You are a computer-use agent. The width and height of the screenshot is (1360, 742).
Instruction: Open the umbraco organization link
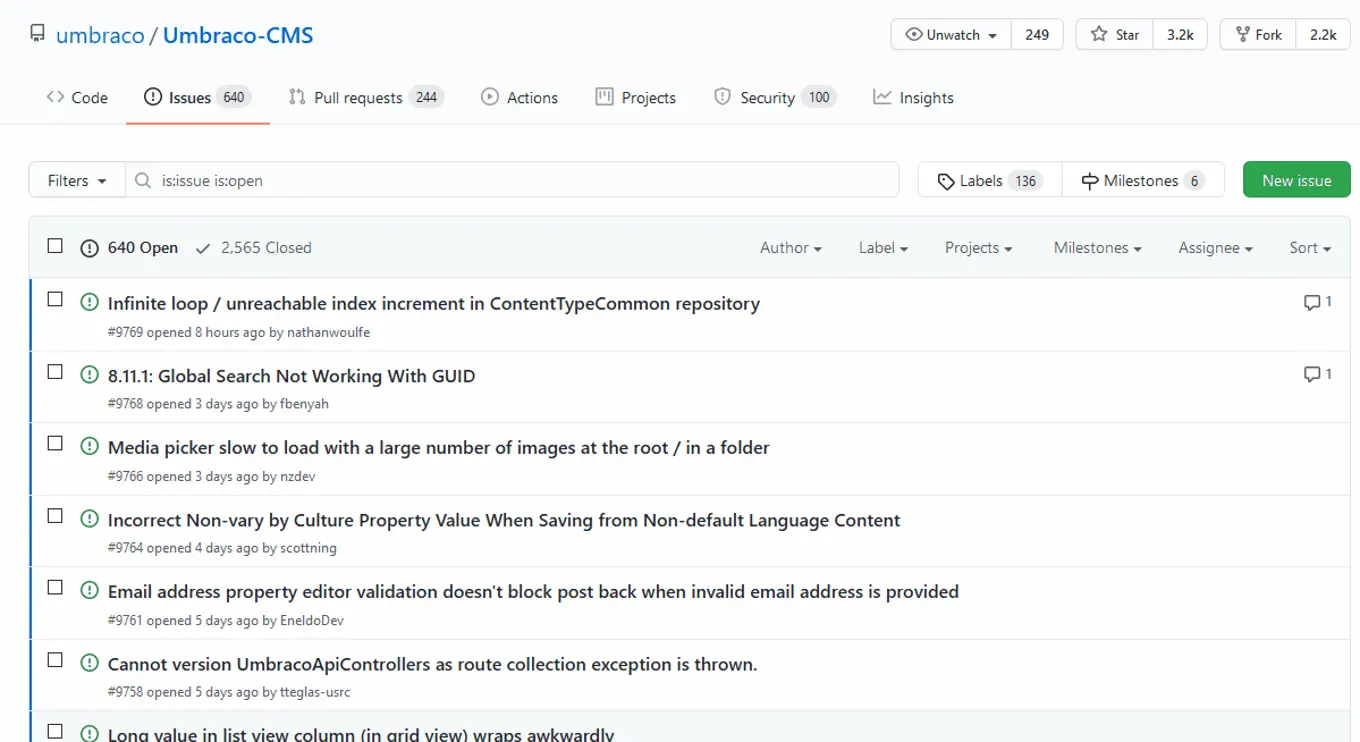tap(100, 35)
